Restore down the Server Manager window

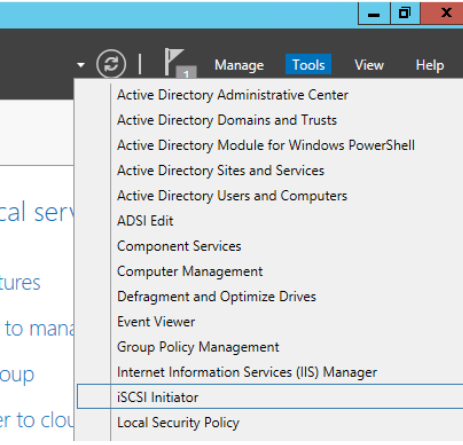click(405, 13)
